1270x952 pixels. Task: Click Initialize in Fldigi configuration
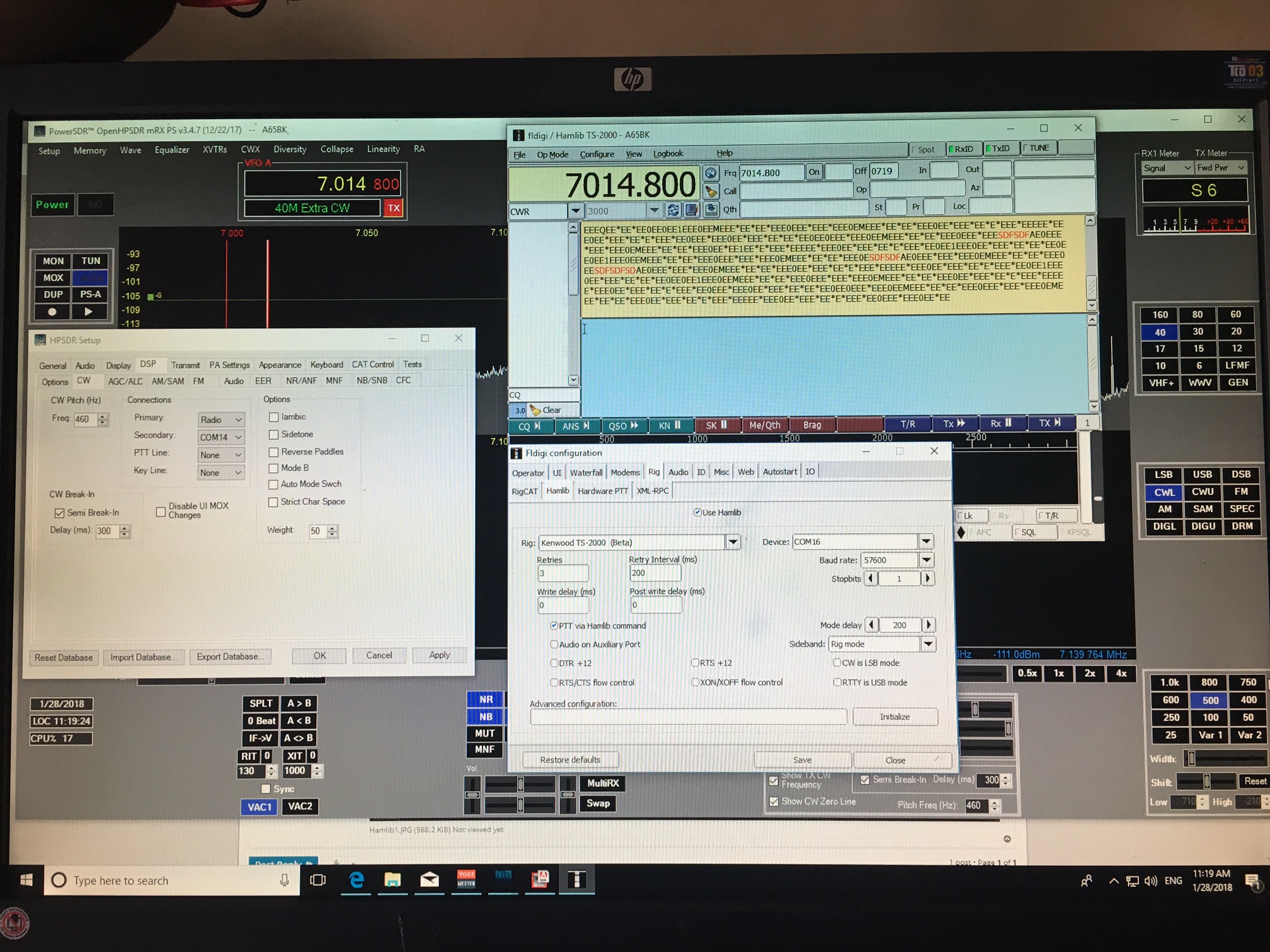point(895,717)
